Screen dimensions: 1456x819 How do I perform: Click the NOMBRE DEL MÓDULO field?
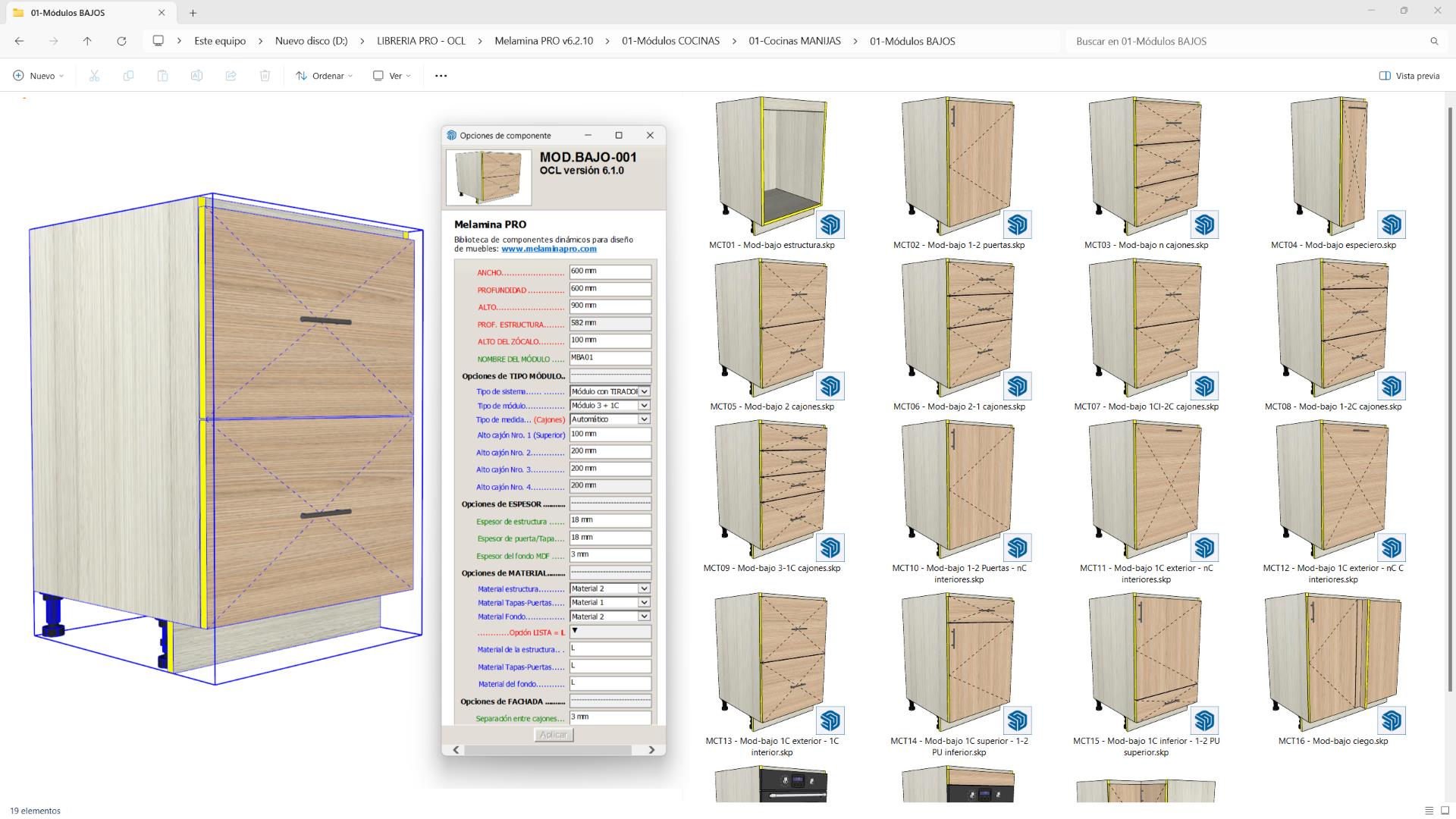(x=610, y=358)
